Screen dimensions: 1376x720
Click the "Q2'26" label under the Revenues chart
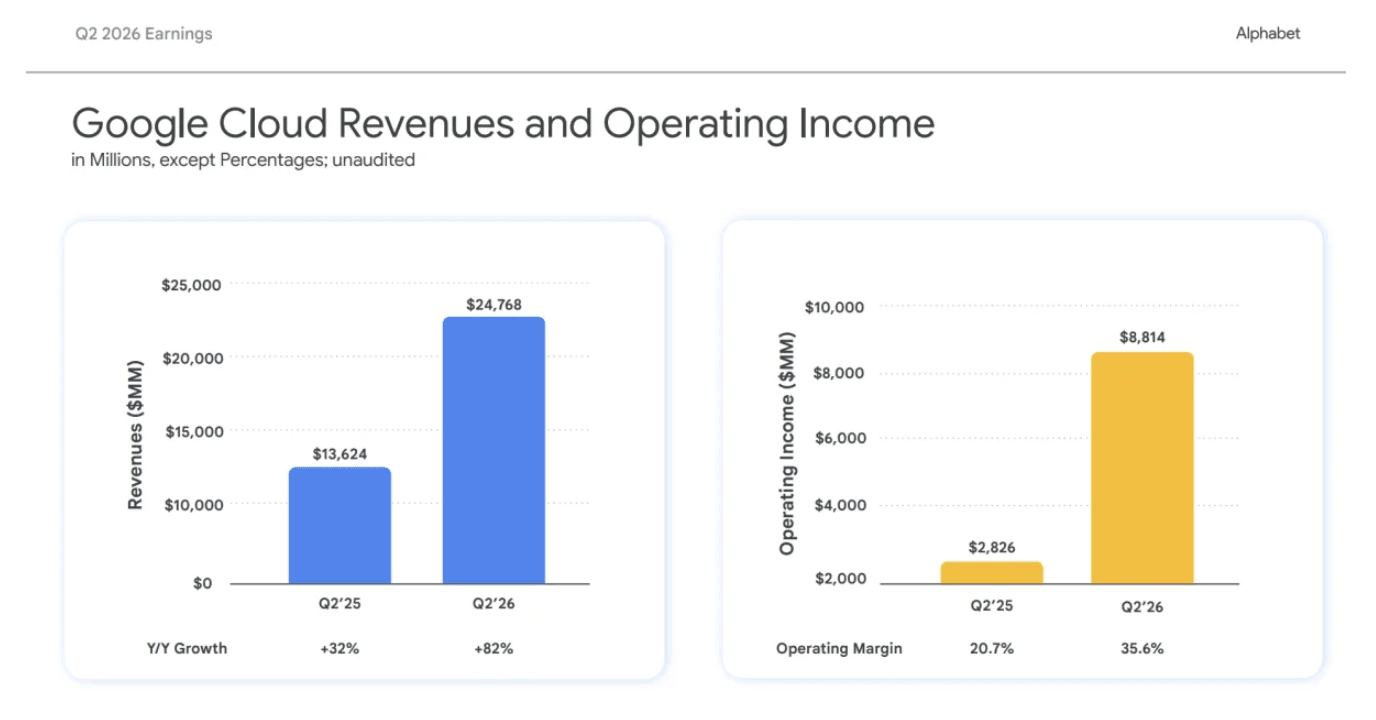click(x=494, y=604)
